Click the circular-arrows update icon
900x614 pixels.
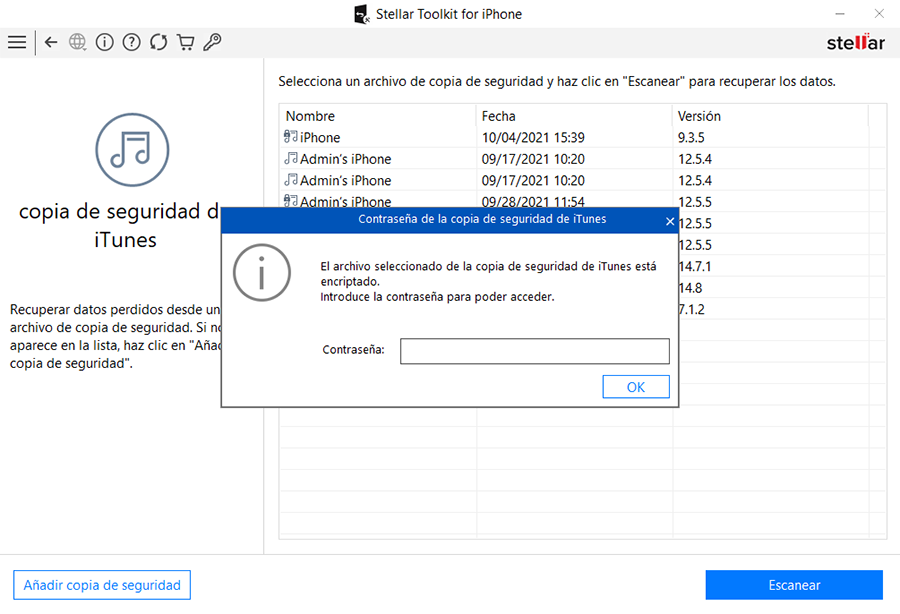[x=158, y=42]
